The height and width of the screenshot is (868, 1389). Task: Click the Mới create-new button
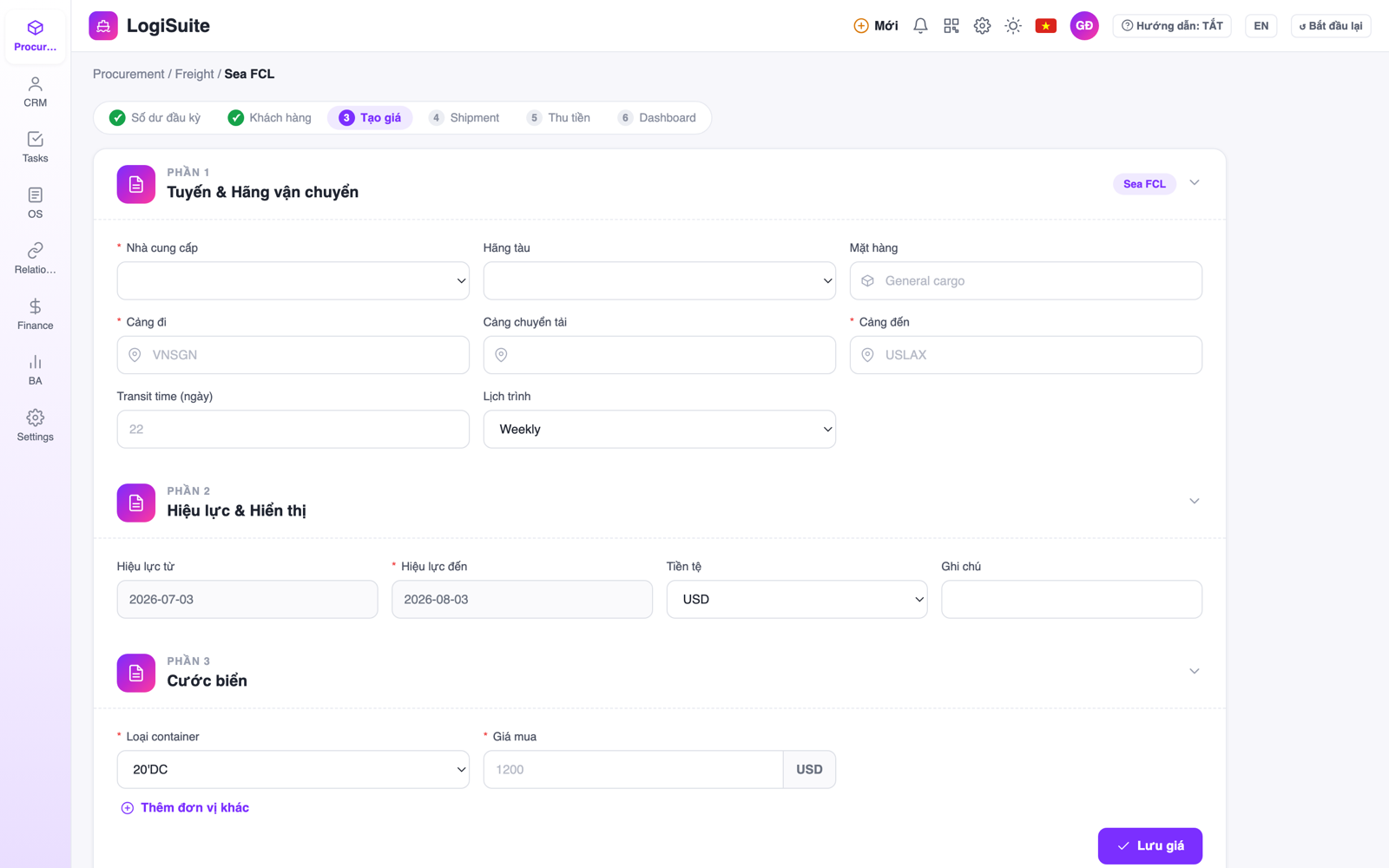875,26
